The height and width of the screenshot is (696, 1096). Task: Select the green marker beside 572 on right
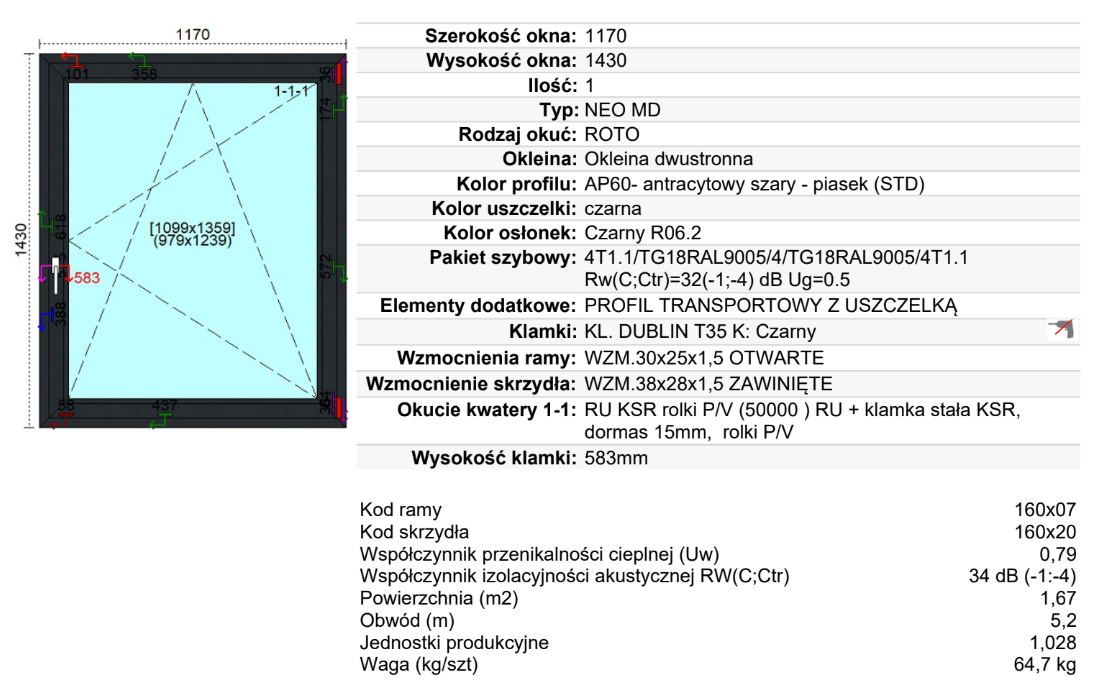tap(340, 272)
